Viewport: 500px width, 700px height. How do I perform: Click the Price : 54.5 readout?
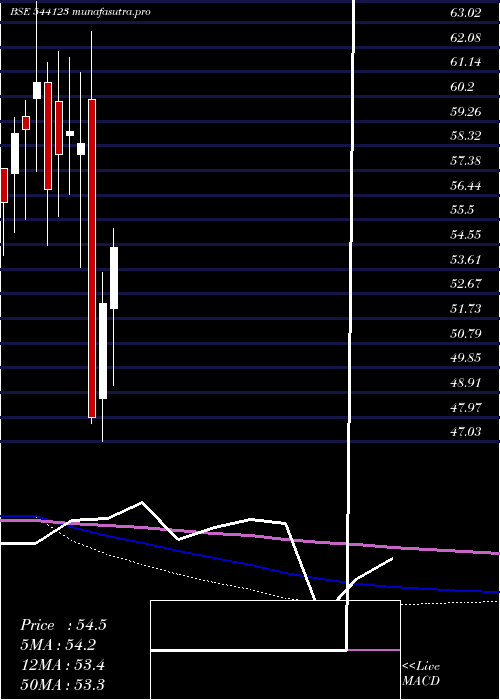[x=63, y=625]
